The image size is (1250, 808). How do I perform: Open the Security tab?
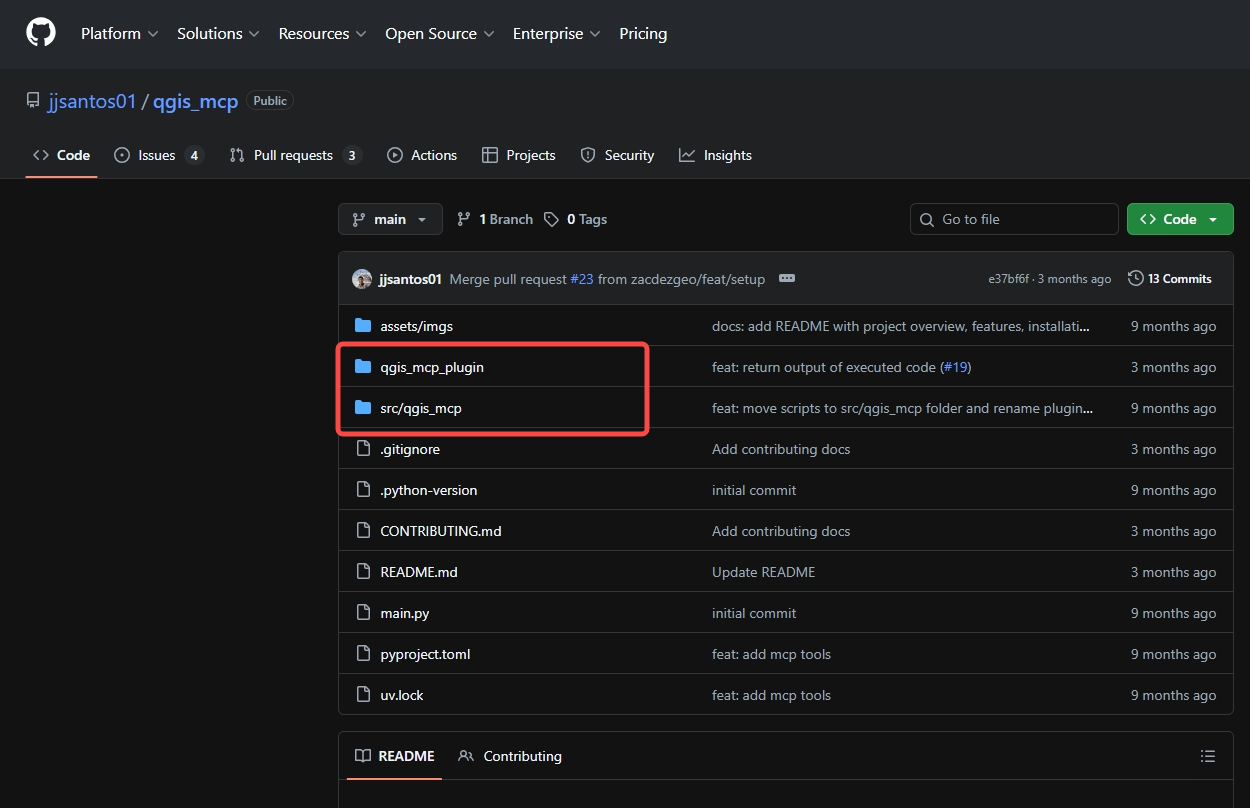[x=617, y=155]
